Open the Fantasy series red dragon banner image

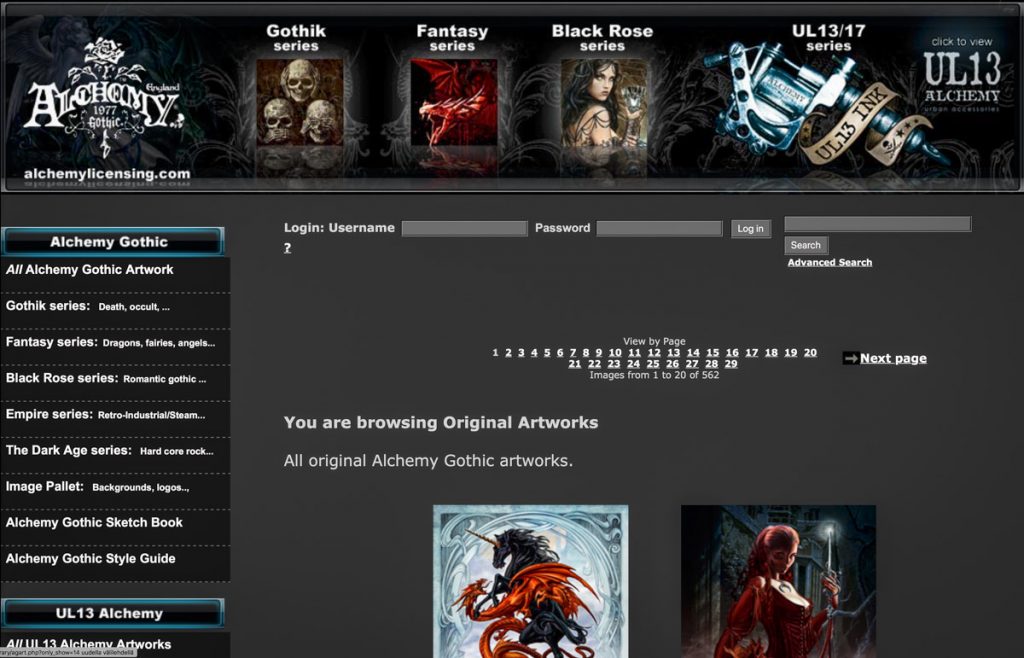pyautogui.click(x=454, y=102)
